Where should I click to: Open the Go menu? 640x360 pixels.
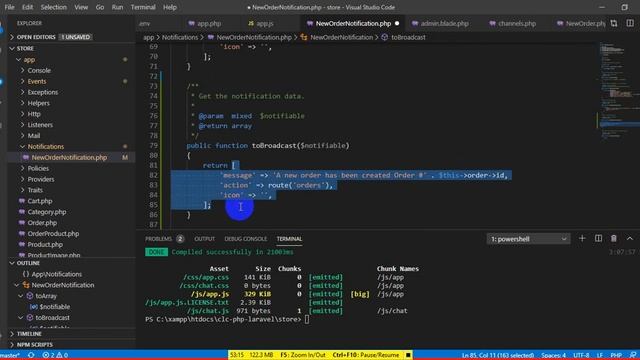tap(100, 7)
